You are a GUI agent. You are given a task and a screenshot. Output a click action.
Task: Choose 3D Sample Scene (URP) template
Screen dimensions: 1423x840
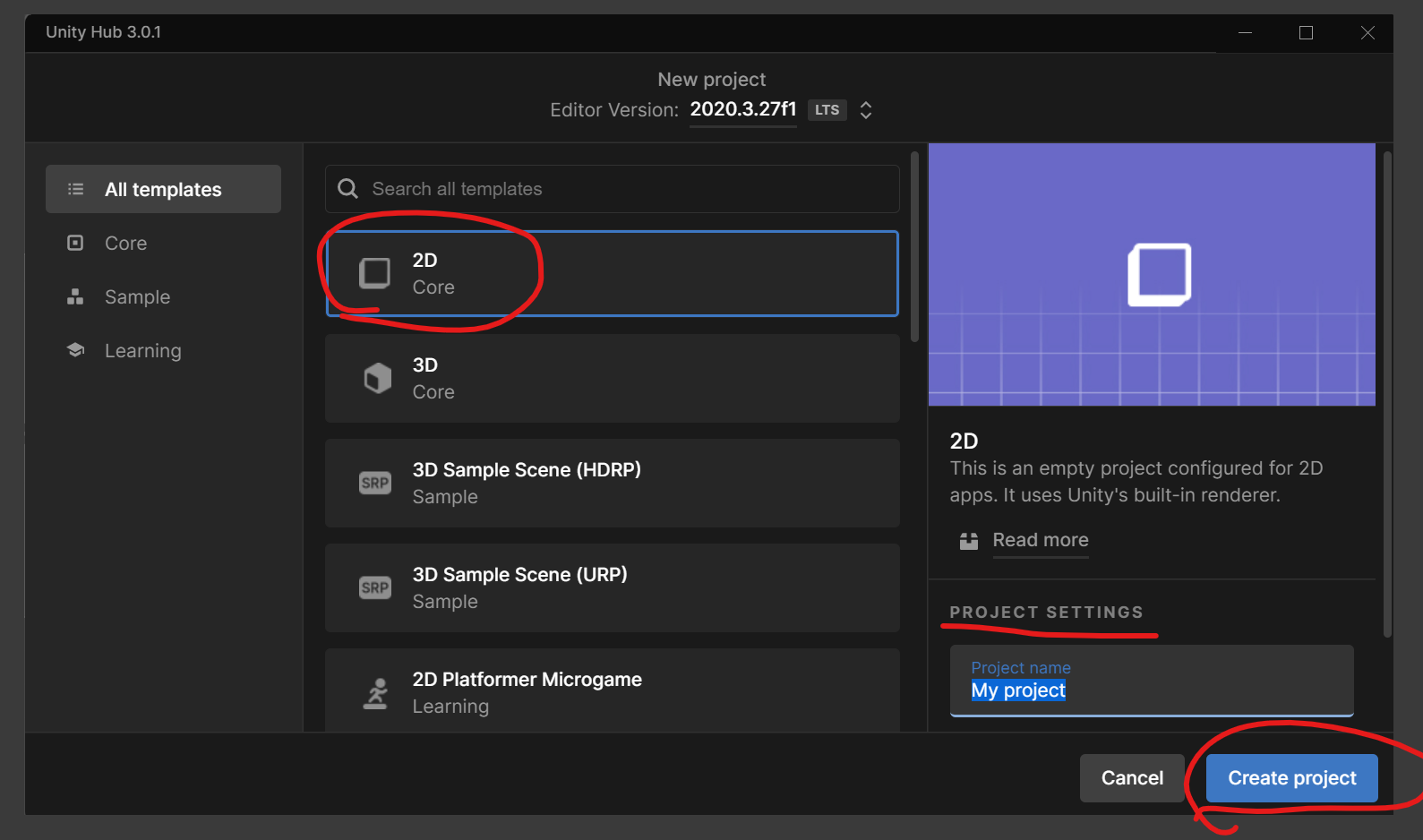pyautogui.click(x=612, y=587)
